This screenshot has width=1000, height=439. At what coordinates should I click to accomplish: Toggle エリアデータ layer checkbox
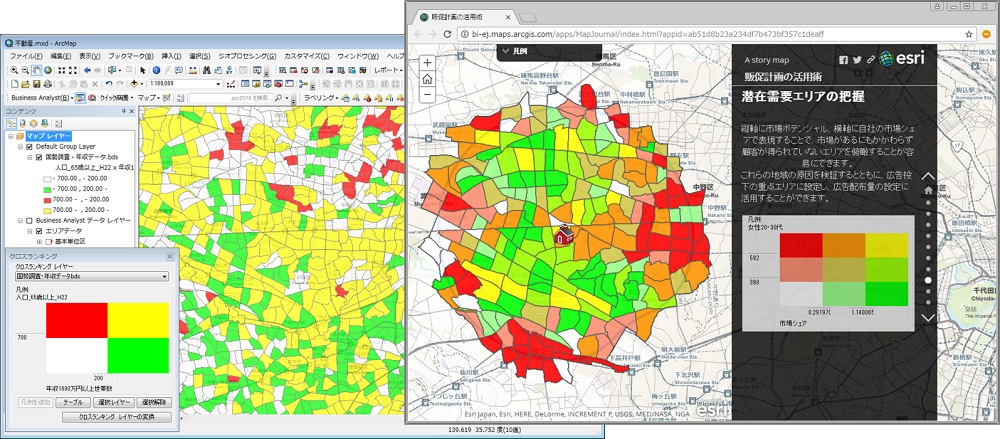[x=38, y=231]
